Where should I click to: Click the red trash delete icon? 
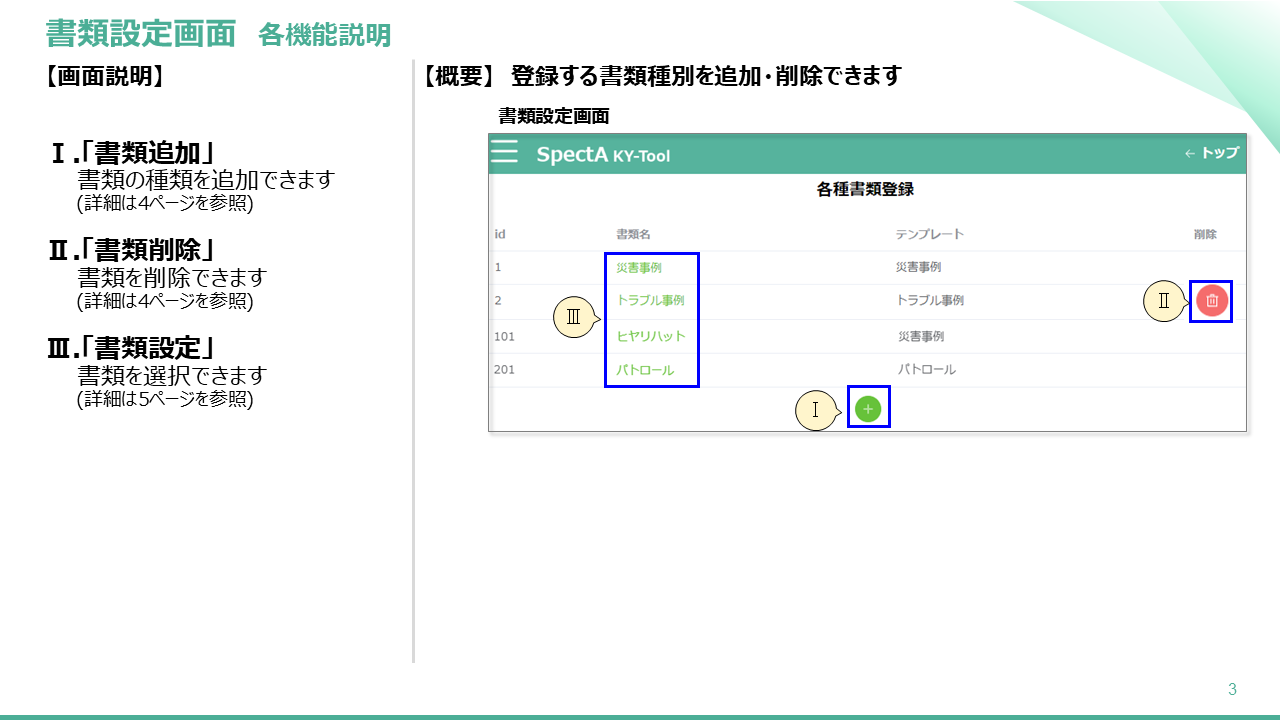pos(1211,300)
